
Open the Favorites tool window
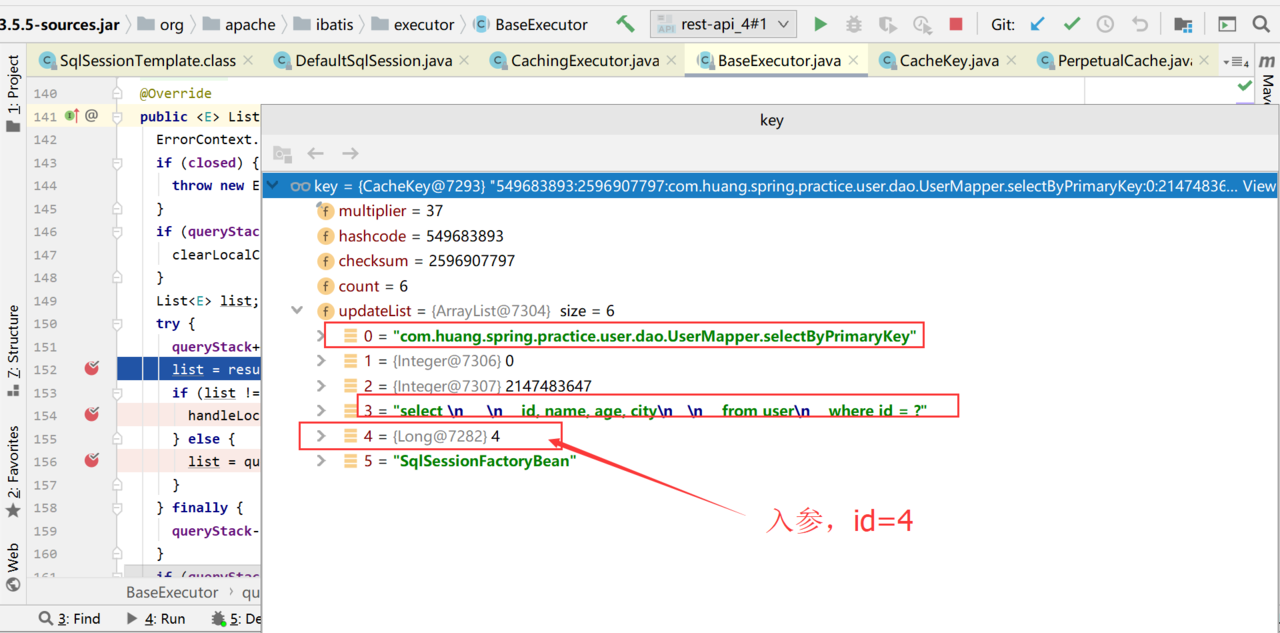tap(13, 471)
